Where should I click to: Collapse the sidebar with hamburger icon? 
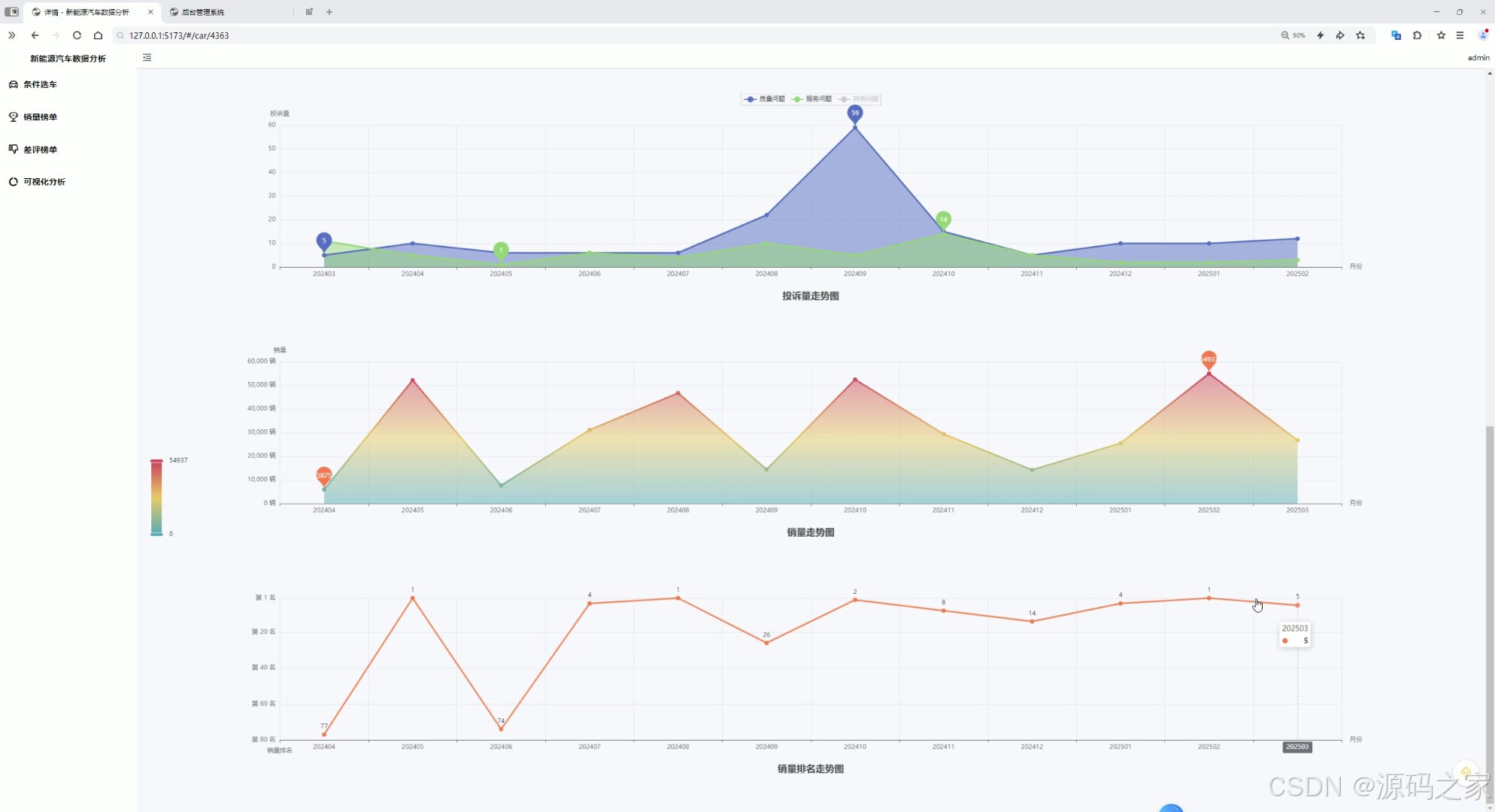[147, 57]
